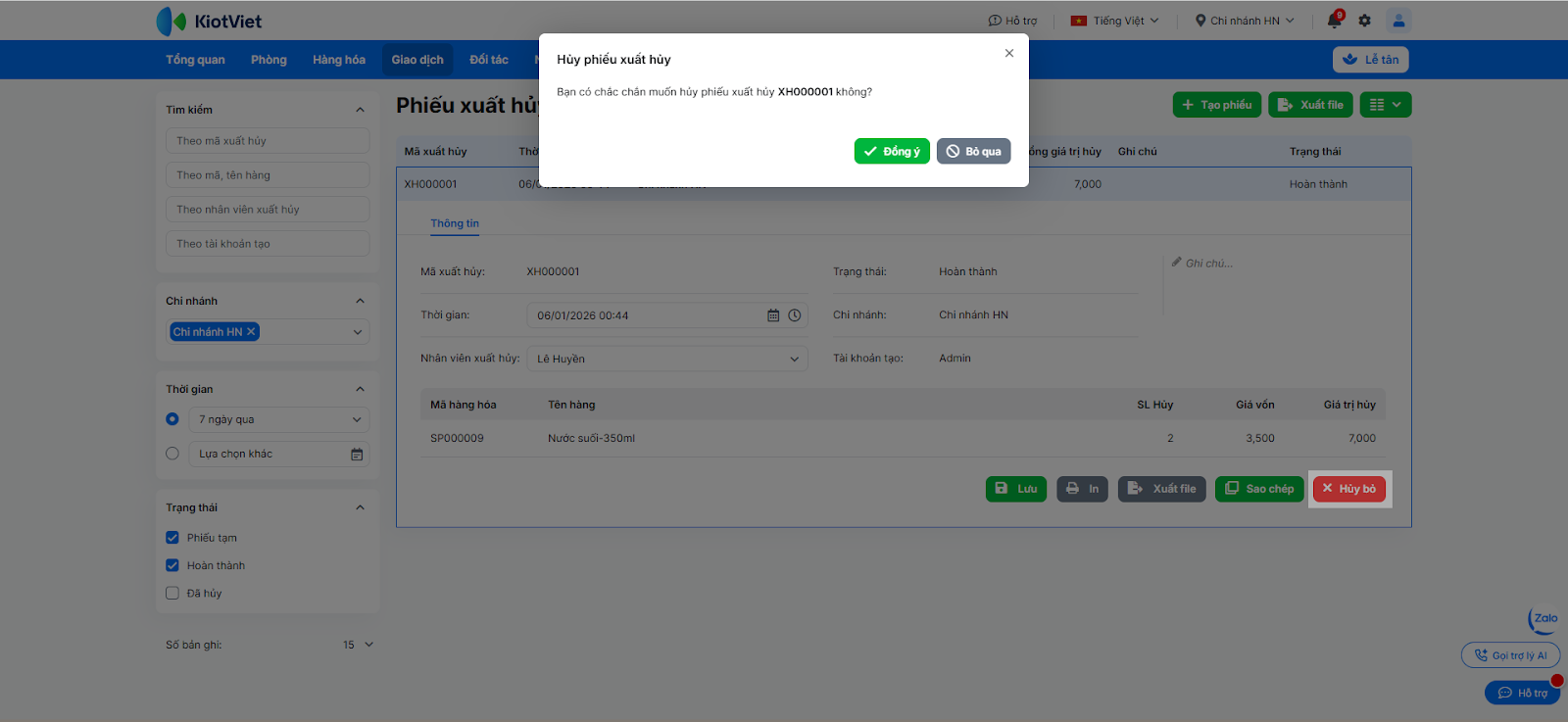Open the Gọi trợ lý AI button
This screenshot has height=722, width=1568.
1510,655
